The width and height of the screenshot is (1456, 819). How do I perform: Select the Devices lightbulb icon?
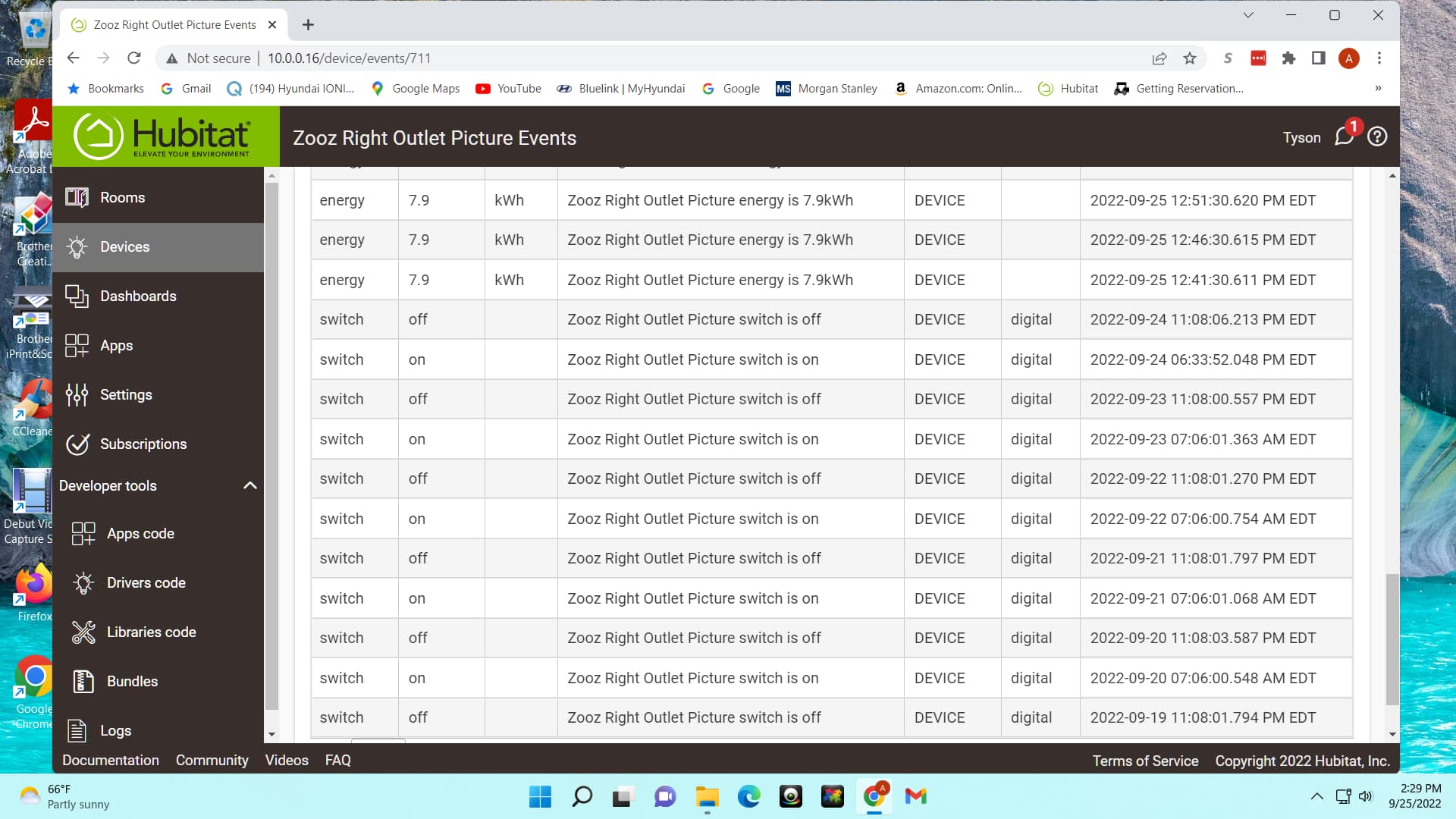point(77,247)
